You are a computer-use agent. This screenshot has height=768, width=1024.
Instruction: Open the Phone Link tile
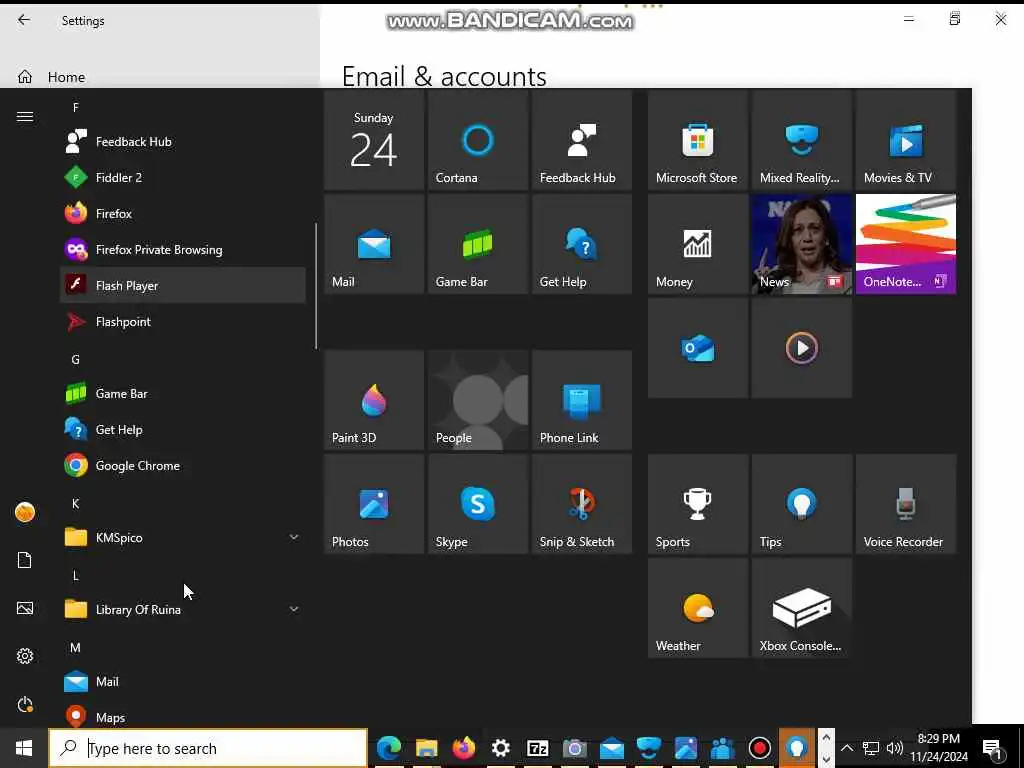pyautogui.click(x=582, y=400)
